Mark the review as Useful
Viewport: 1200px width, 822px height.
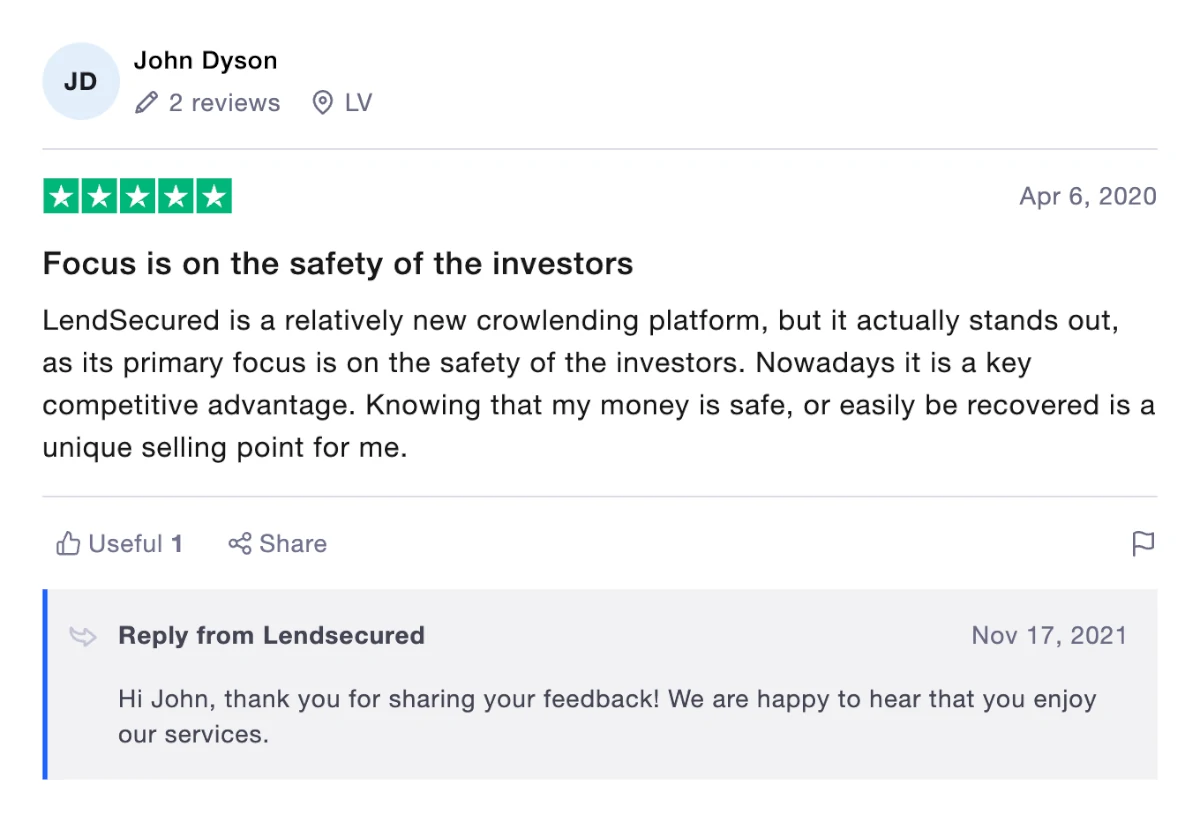tap(120, 544)
